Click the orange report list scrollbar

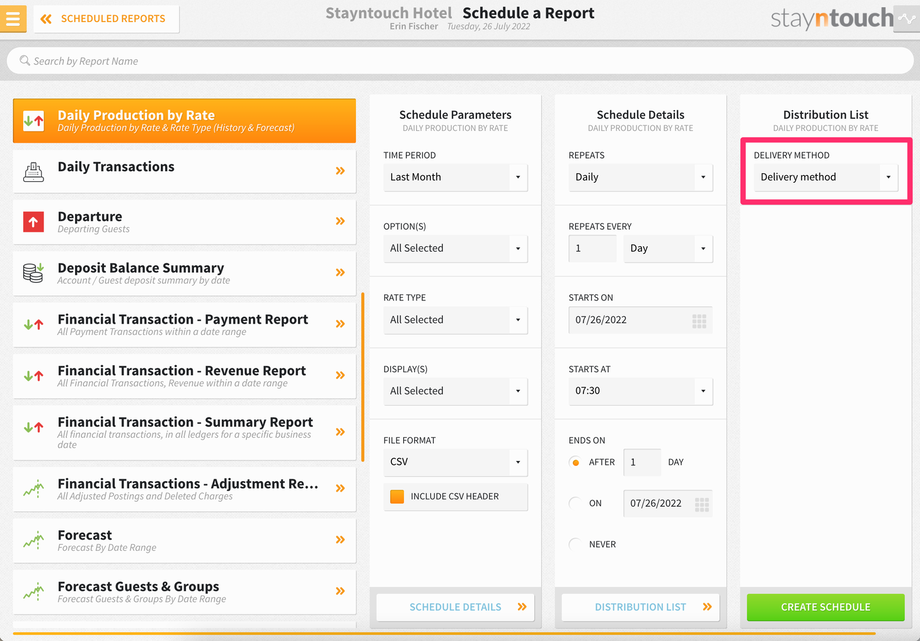pyautogui.click(x=363, y=377)
